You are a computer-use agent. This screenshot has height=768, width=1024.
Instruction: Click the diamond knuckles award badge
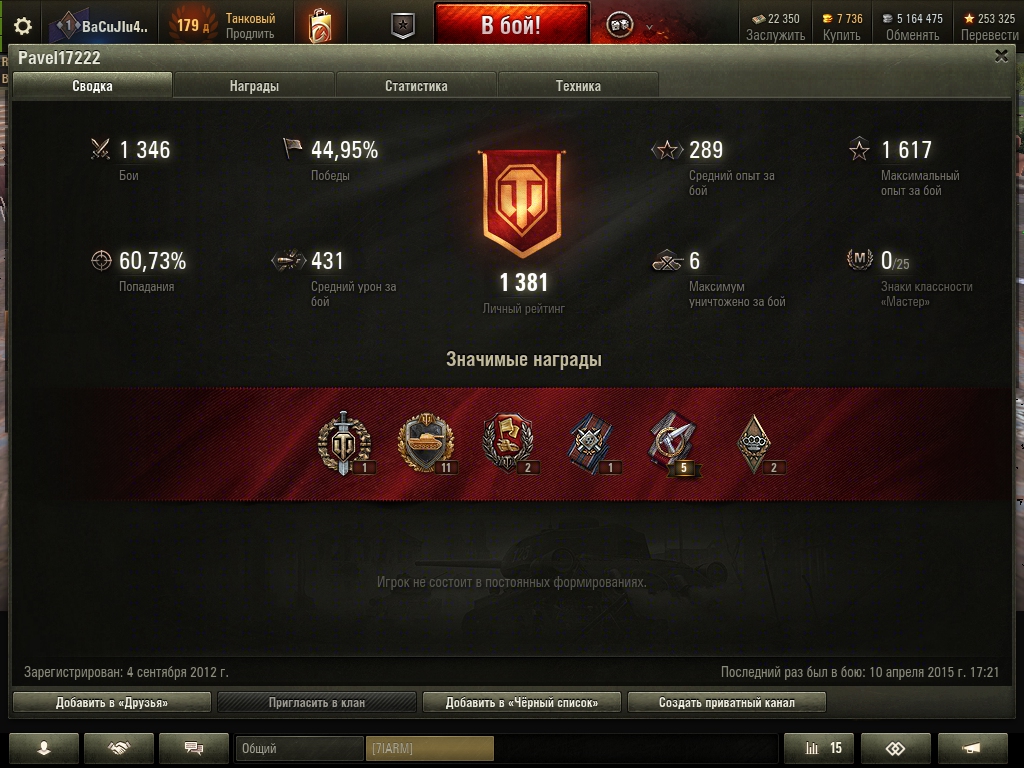click(756, 444)
